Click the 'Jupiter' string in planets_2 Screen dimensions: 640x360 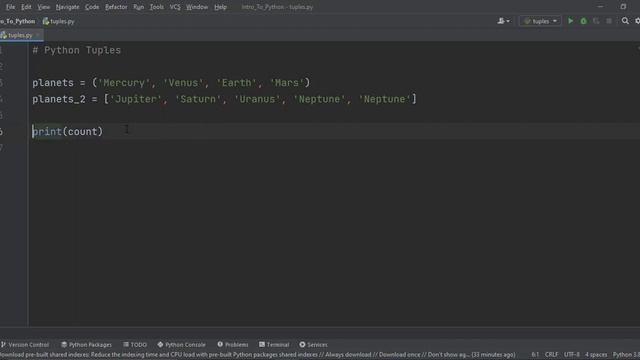[x=136, y=99]
